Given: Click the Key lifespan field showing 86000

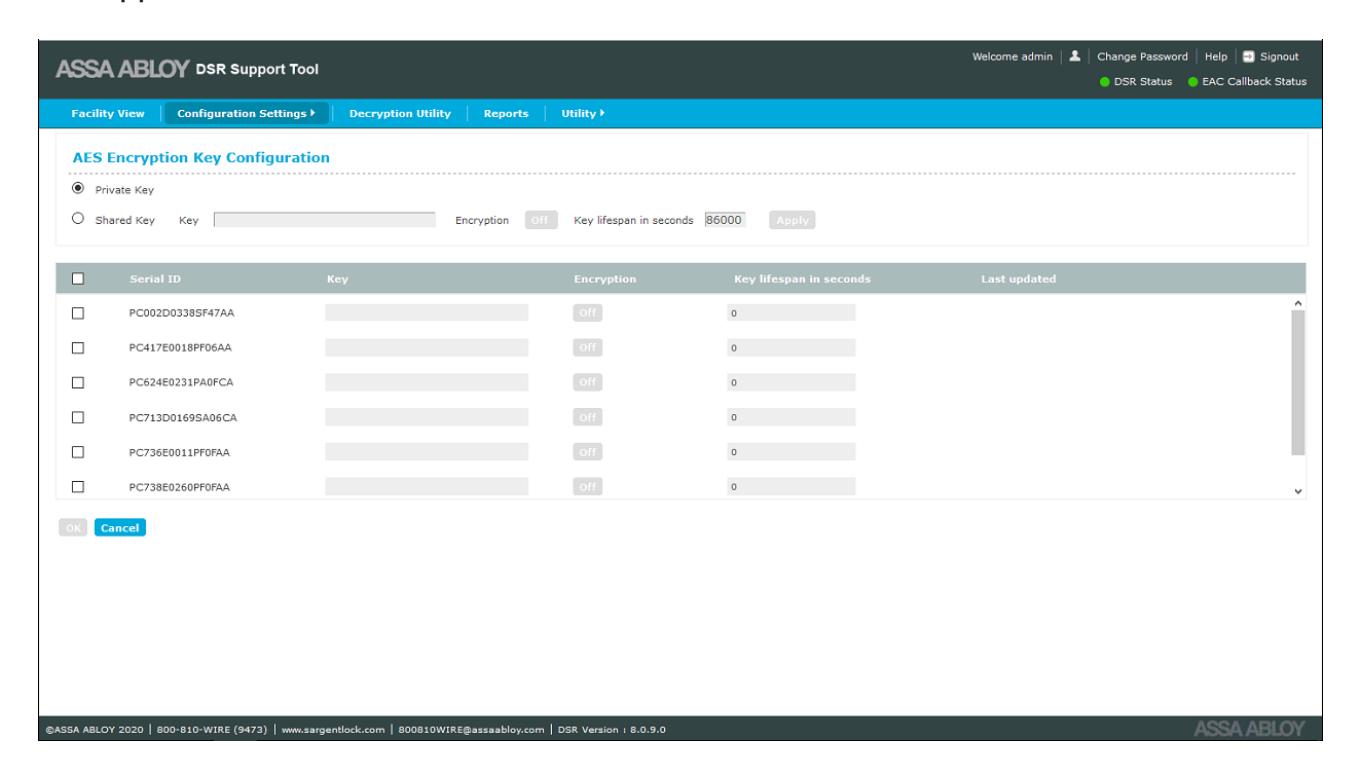Looking at the screenshot, I should click(727, 220).
